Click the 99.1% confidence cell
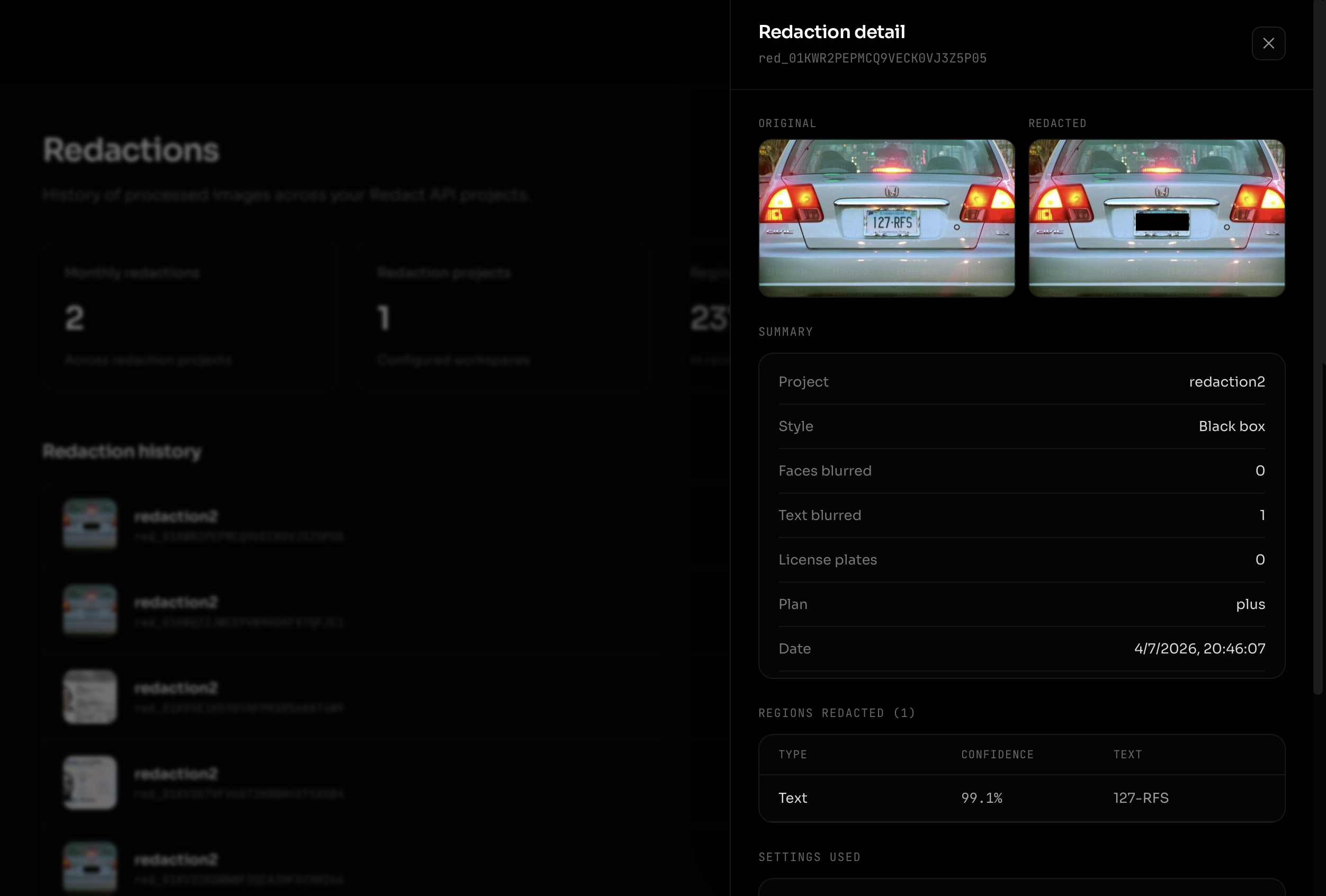The height and width of the screenshot is (896, 1326). click(x=981, y=798)
